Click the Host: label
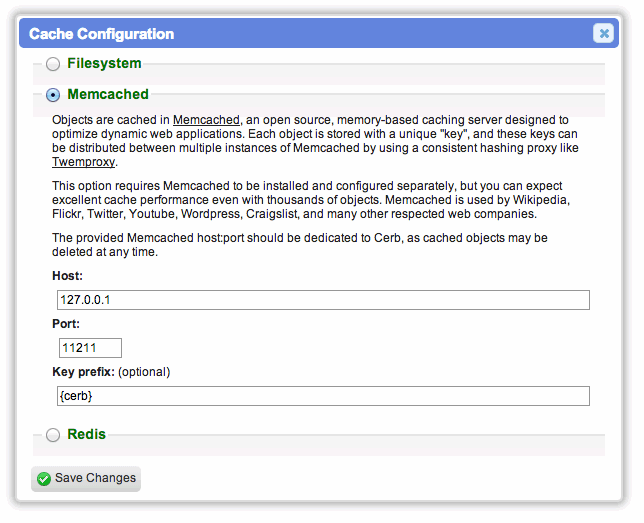Screen dimensions: 644x523 [67, 276]
